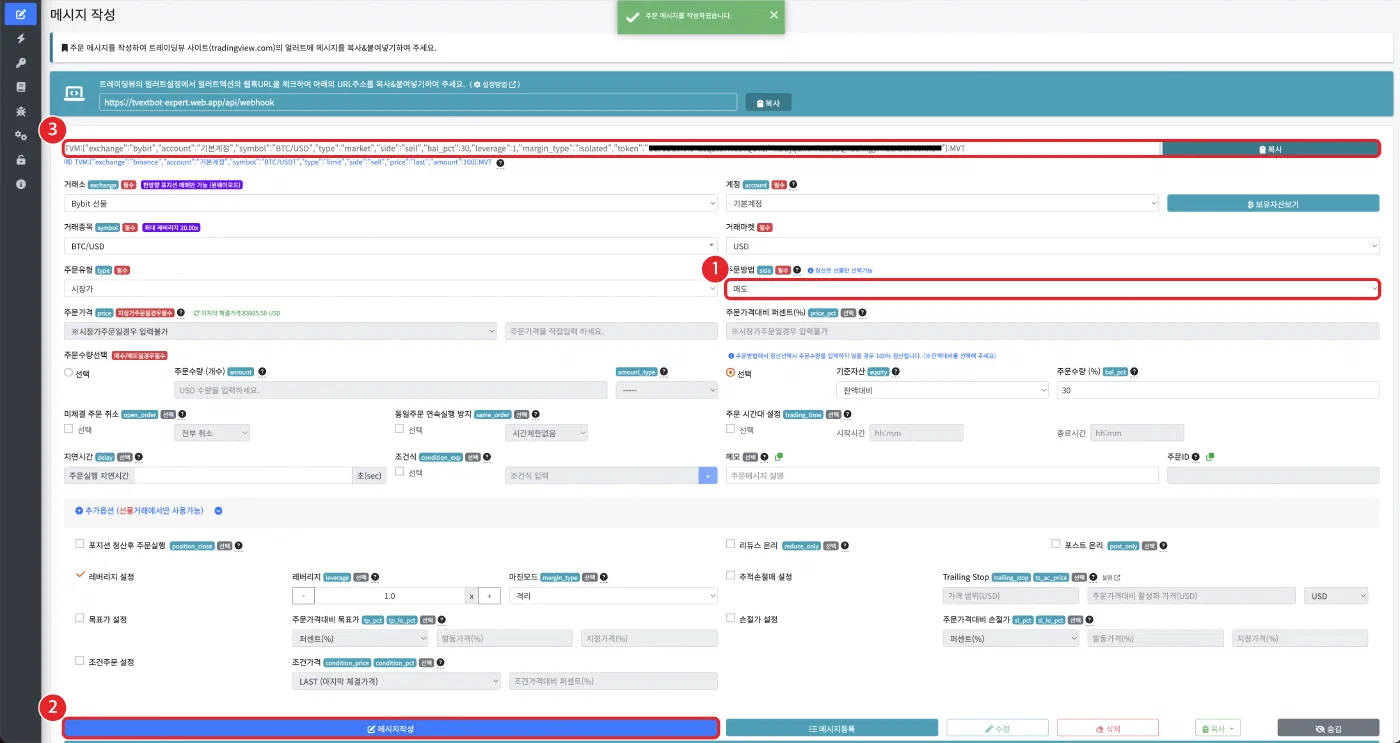Close the green success notification

[x=774, y=15]
